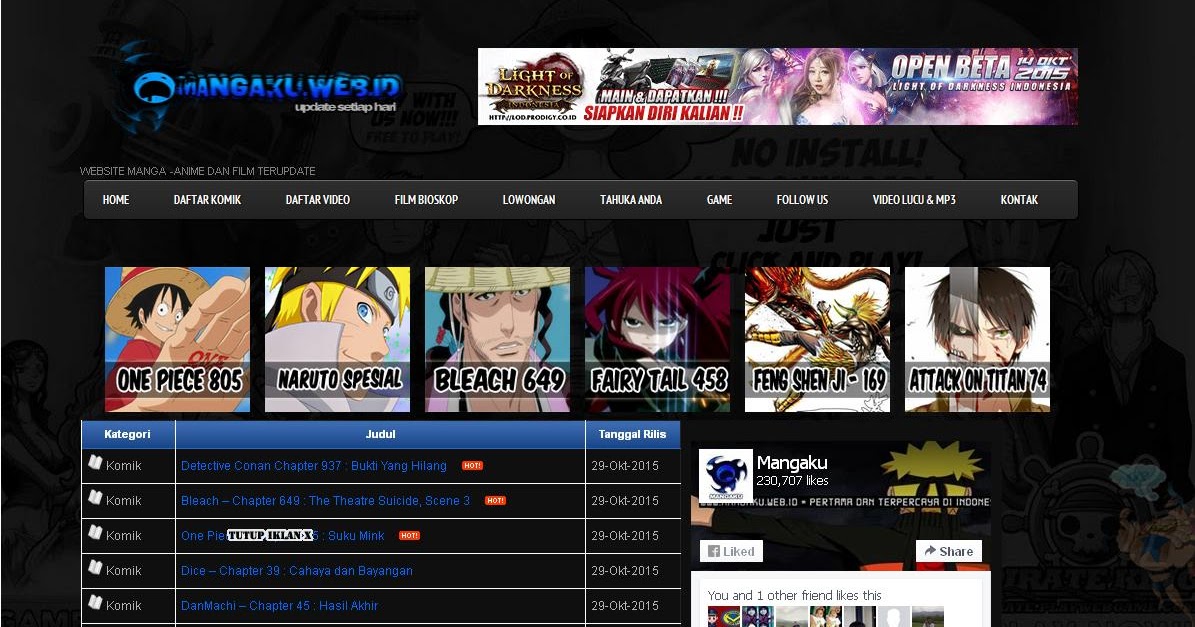Open the Fairy Tail 458 thumbnail
The height and width of the screenshot is (627, 1195).
(x=658, y=339)
